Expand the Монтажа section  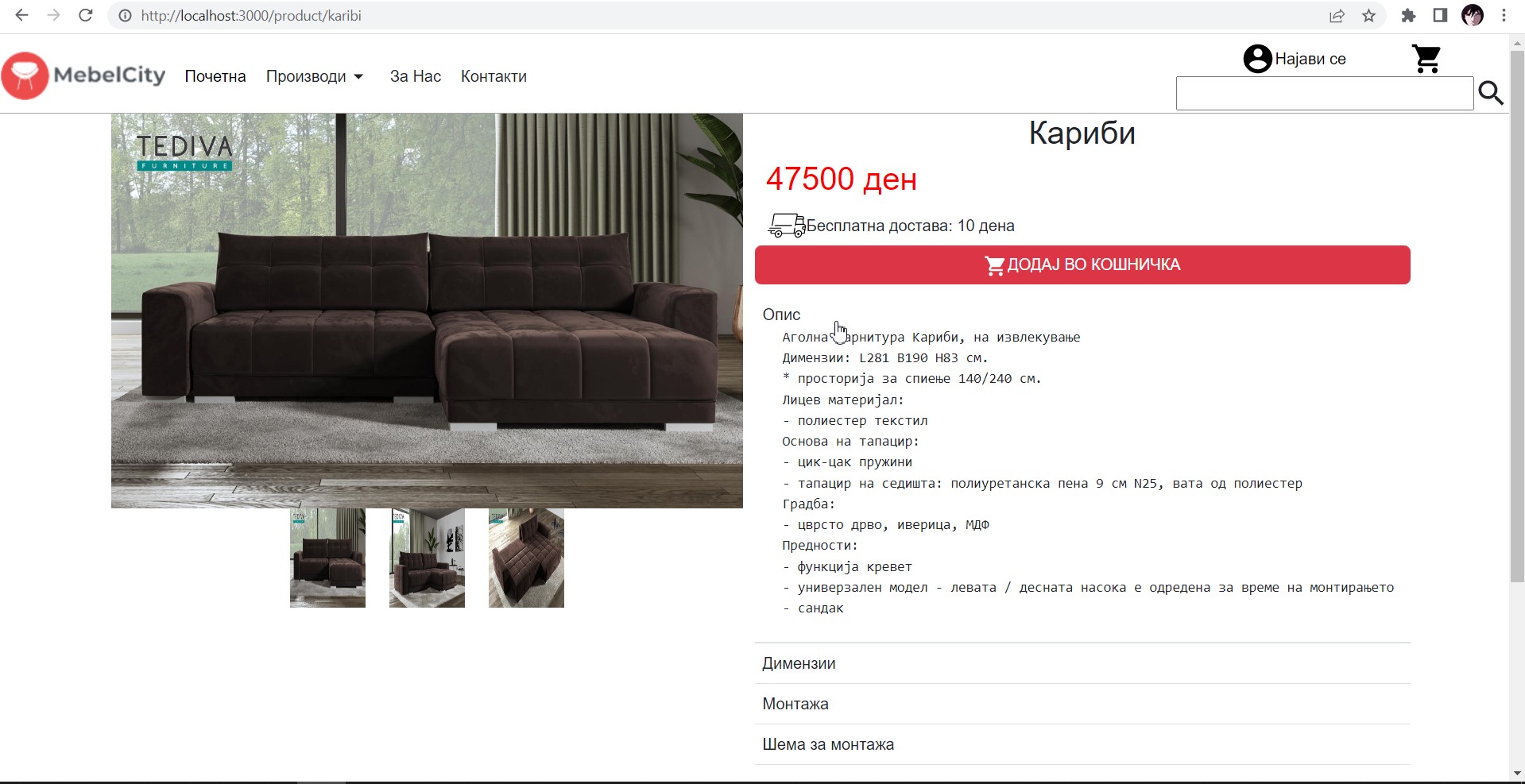pyautogui.click(x=1082, y=704)
